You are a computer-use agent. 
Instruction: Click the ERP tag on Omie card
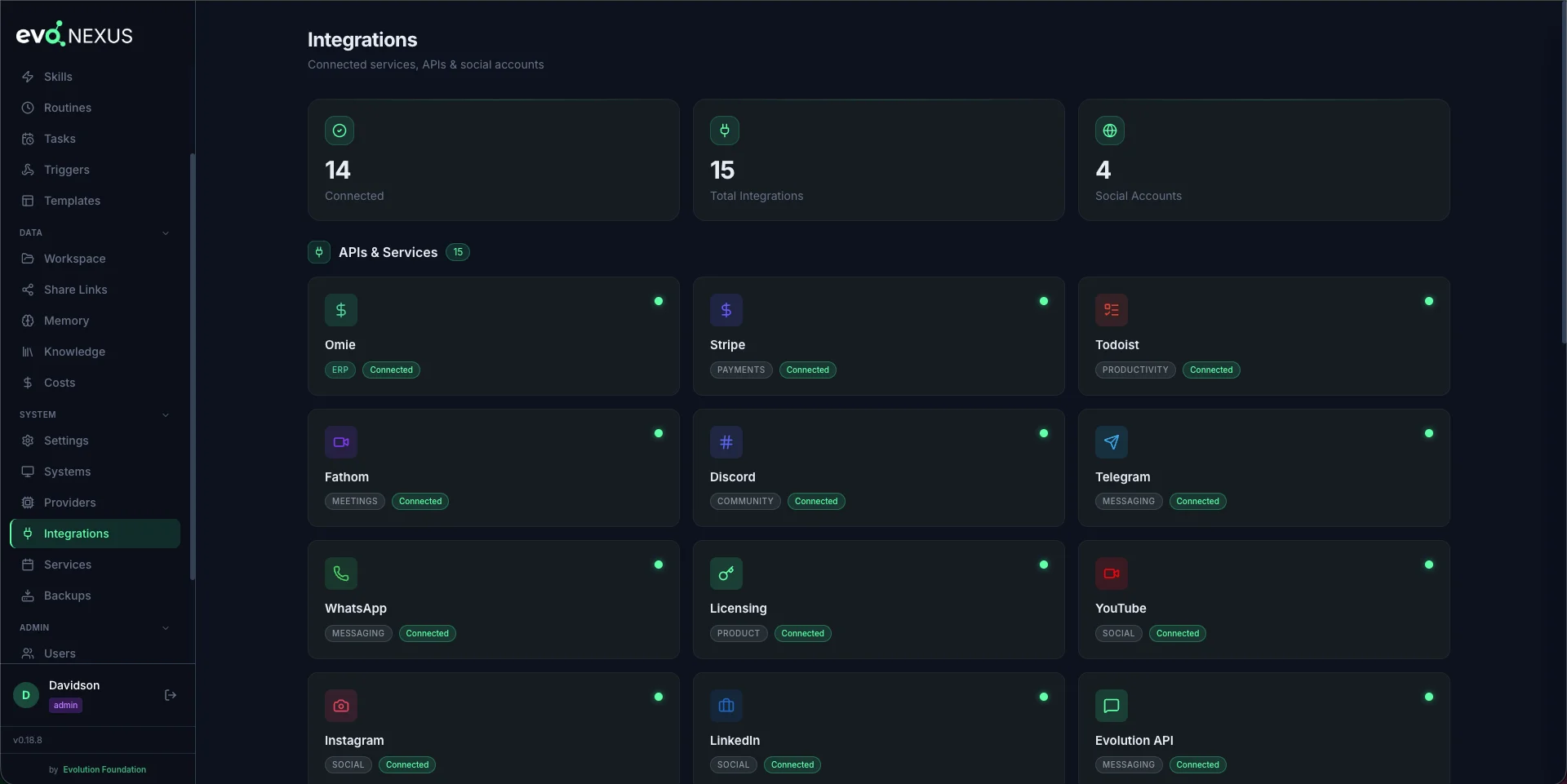tap(340, 370)
